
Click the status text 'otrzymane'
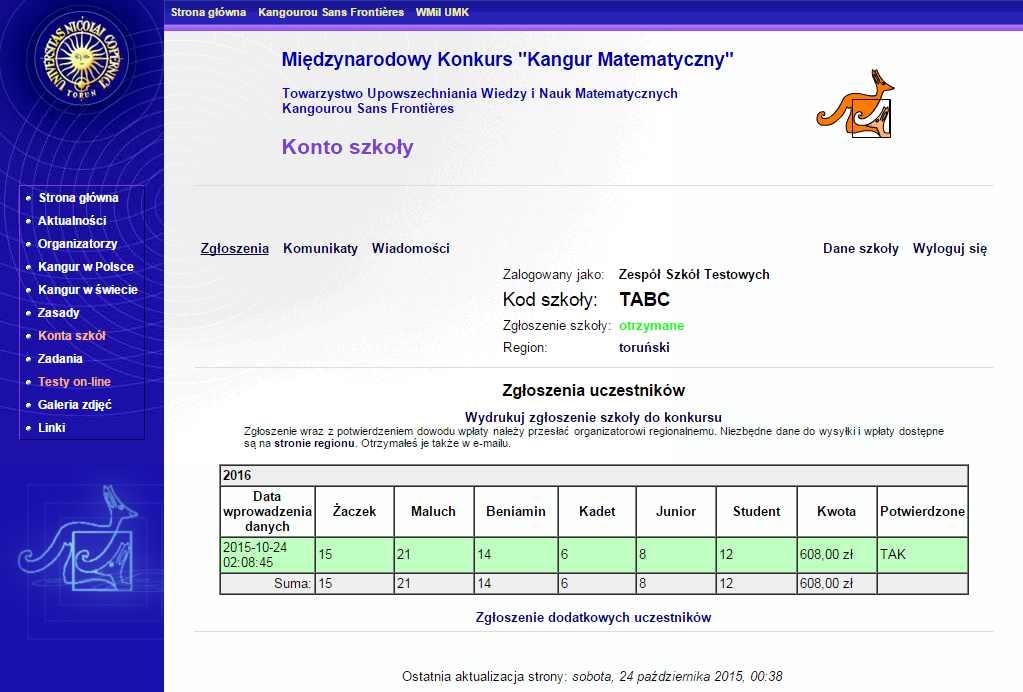(x=651, y=325)
